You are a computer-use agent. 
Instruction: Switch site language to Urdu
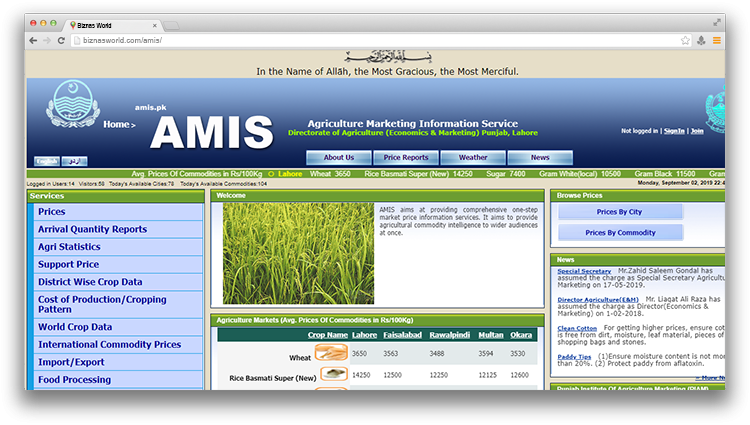tap(74, 161)
